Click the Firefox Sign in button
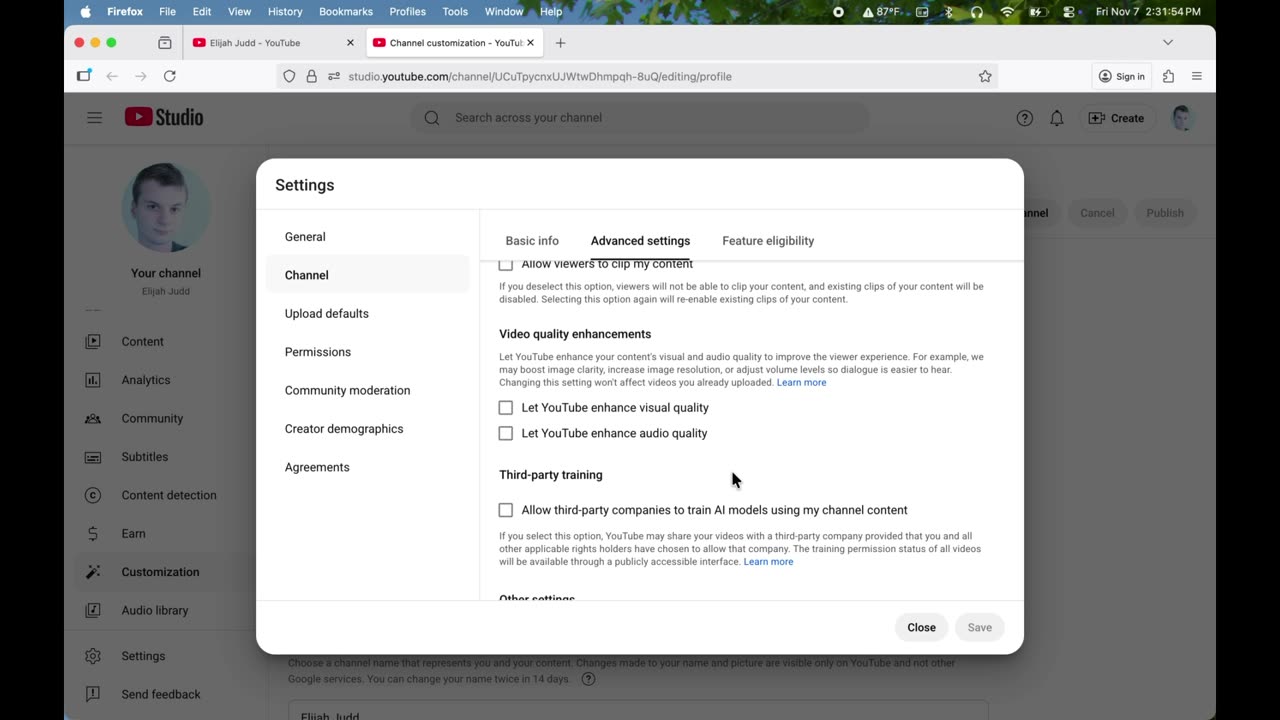Viewport: 1280px width, 720px height. [1121, 76]
